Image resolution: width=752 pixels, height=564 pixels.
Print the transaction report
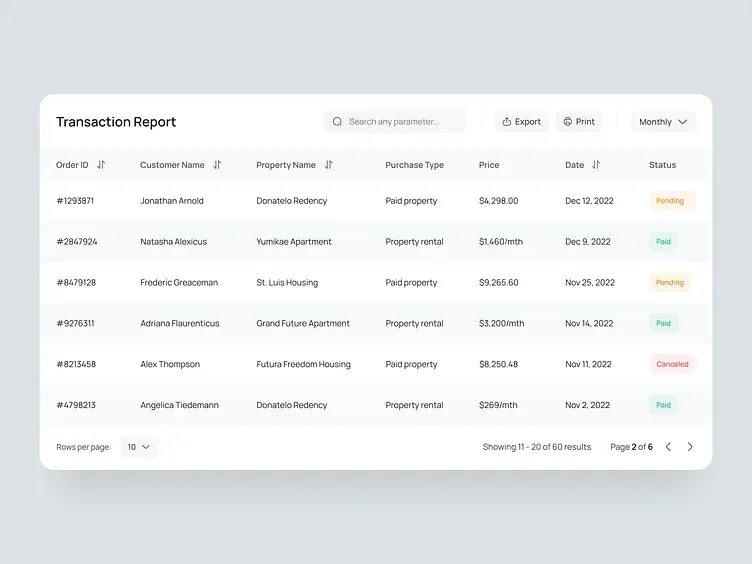[579, 122]
